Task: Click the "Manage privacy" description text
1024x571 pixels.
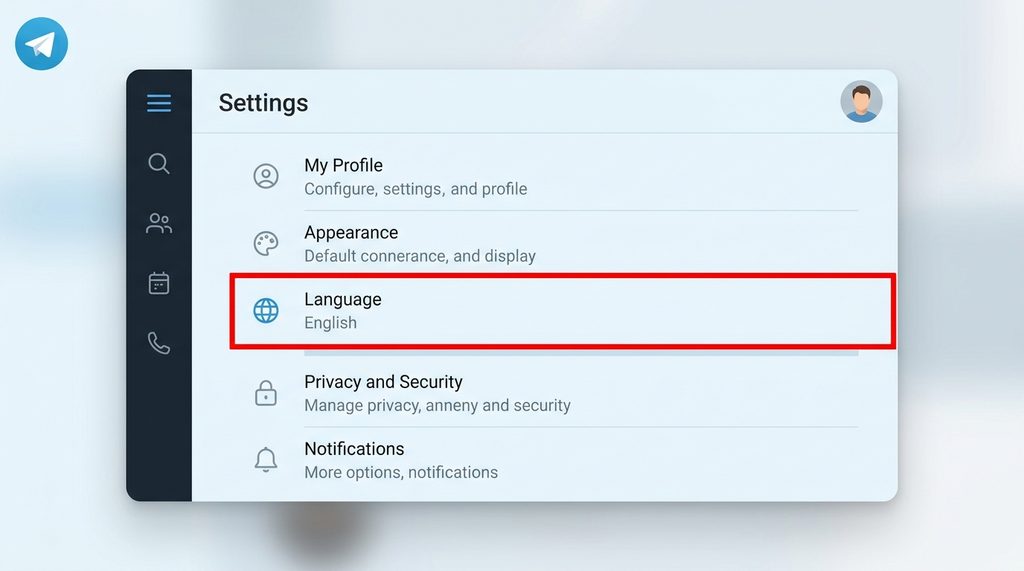Action: [x=437, y=406]
